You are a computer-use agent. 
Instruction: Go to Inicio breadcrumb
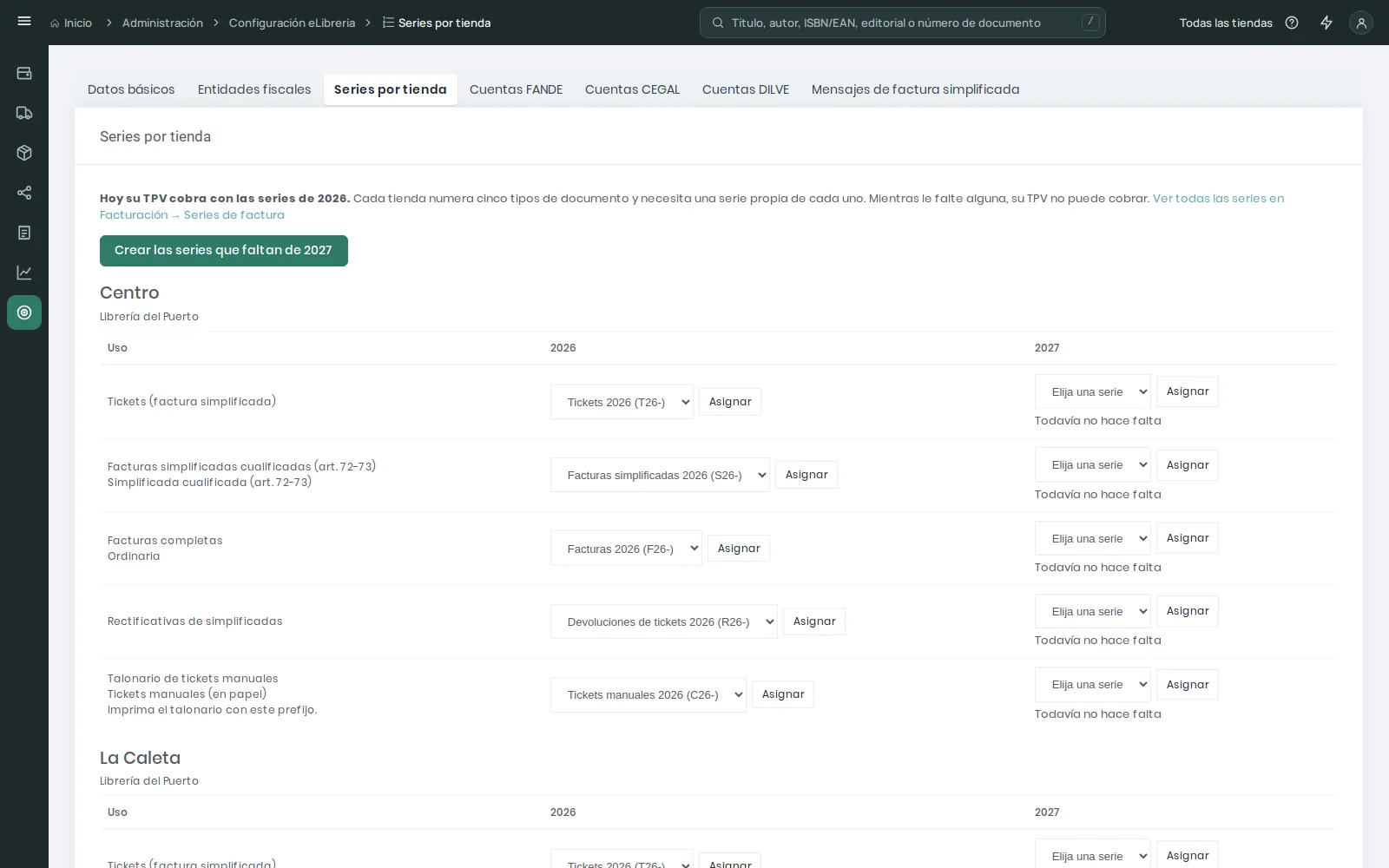[x=71, y=23]
